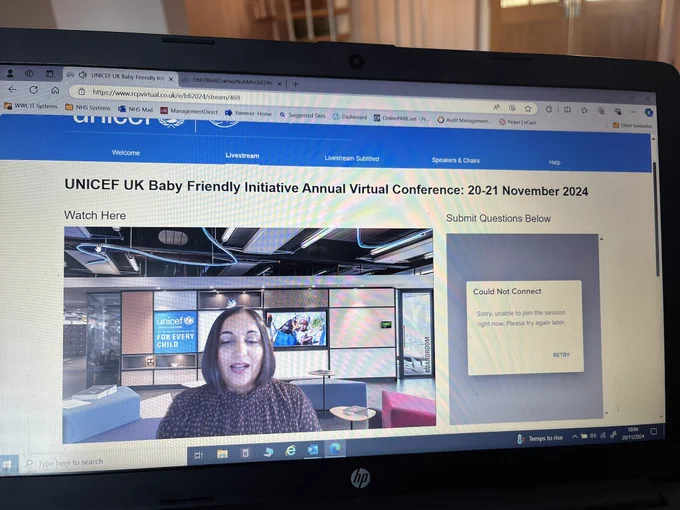
Task: Open the Settings and more ellipsis menu
Action: pyautogui.click(x=634, y=112)
